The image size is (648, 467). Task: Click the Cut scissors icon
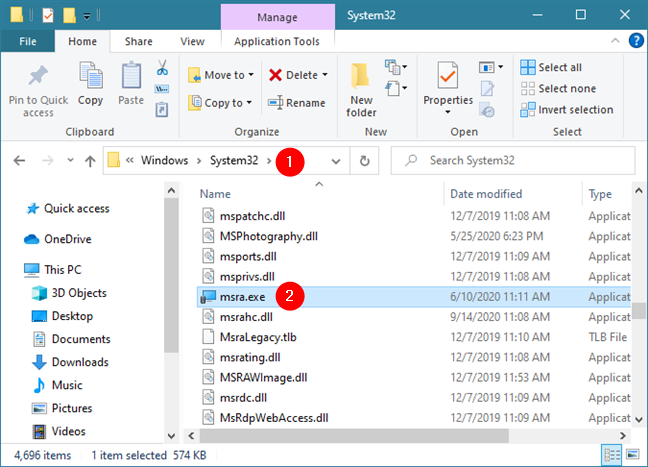click(162, 67)
